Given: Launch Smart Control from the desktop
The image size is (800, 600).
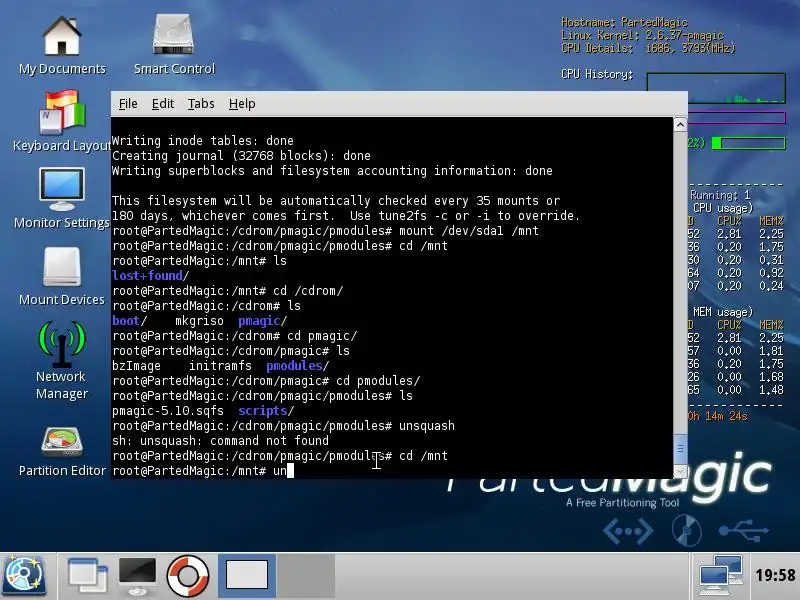Looking at the screenshot, I should tap(174, 45).
